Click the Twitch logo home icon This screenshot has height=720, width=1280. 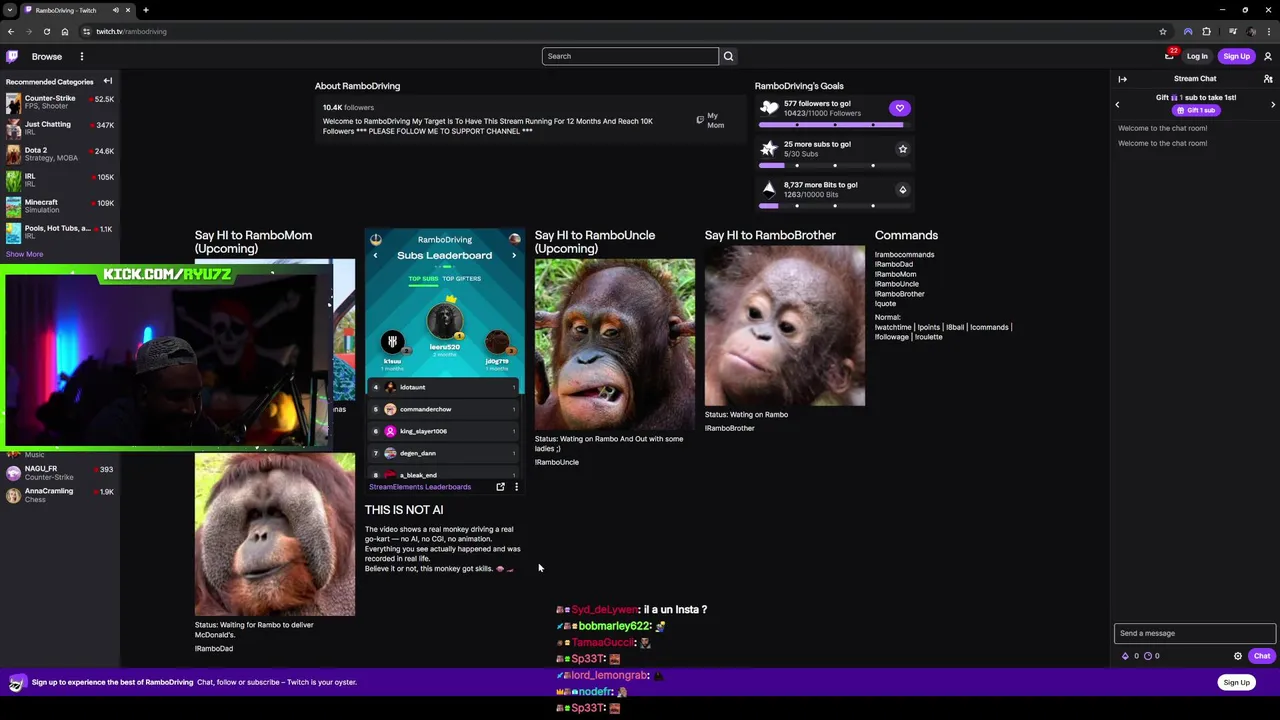coord(12,56)
